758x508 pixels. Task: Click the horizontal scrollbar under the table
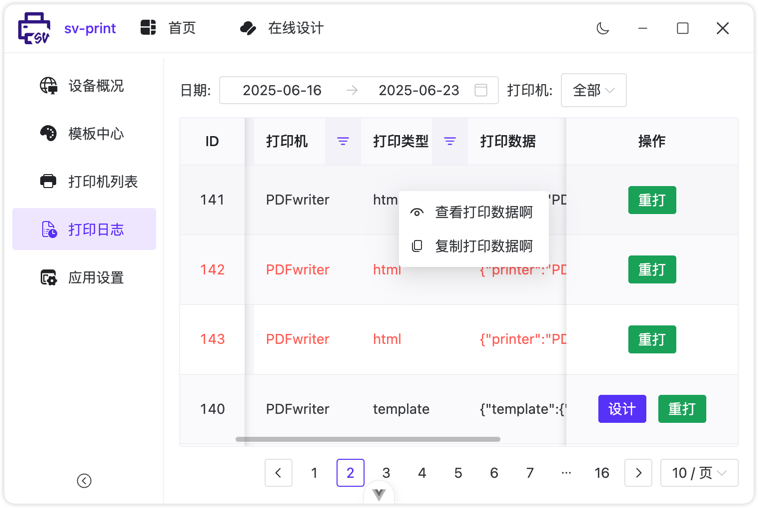[368, 439]
